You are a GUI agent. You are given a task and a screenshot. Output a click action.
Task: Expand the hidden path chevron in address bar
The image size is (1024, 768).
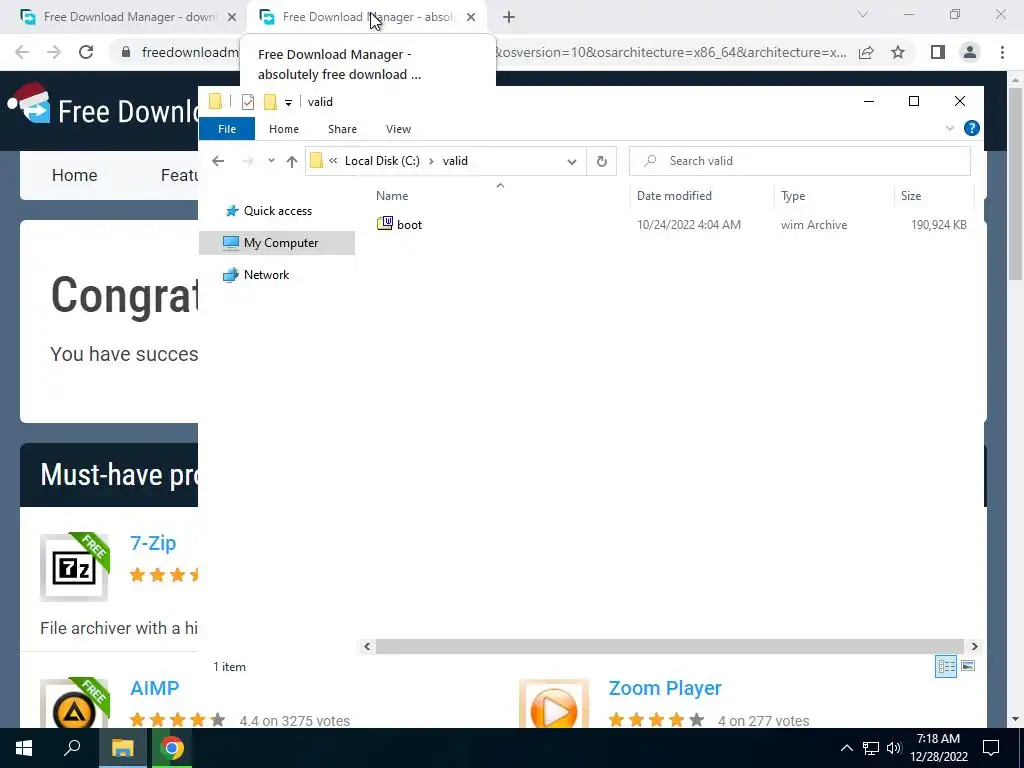(x=333, y=161)
